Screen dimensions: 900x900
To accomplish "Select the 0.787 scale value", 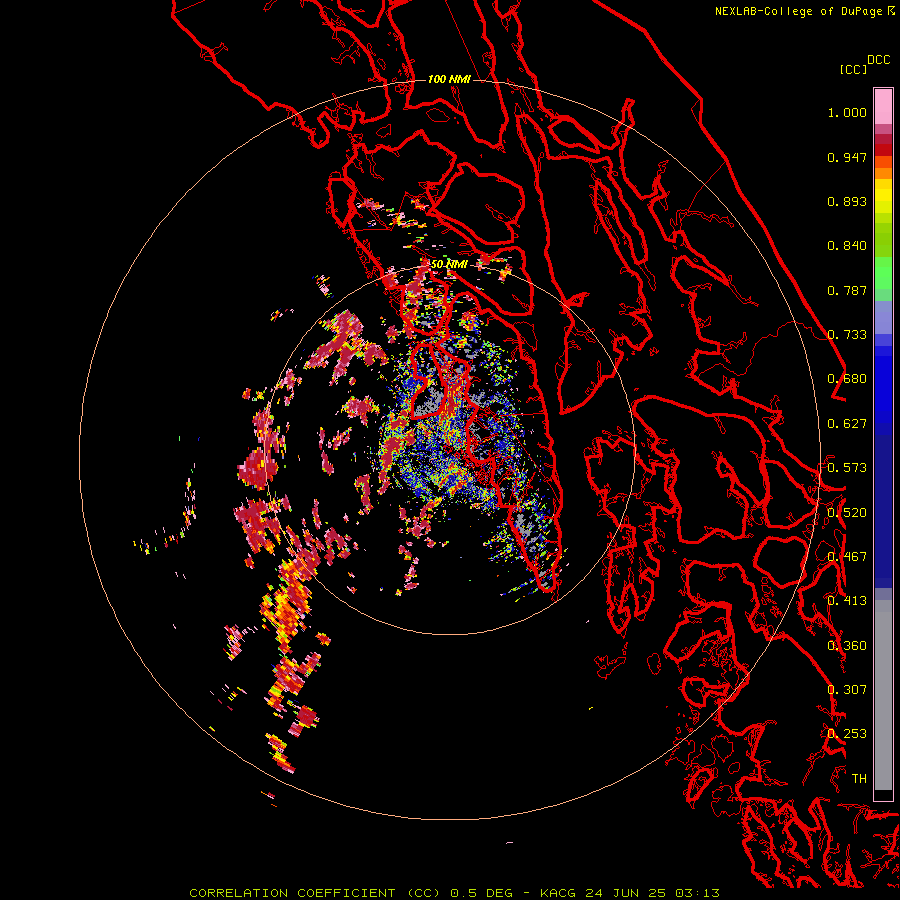I will pos(847,290).
